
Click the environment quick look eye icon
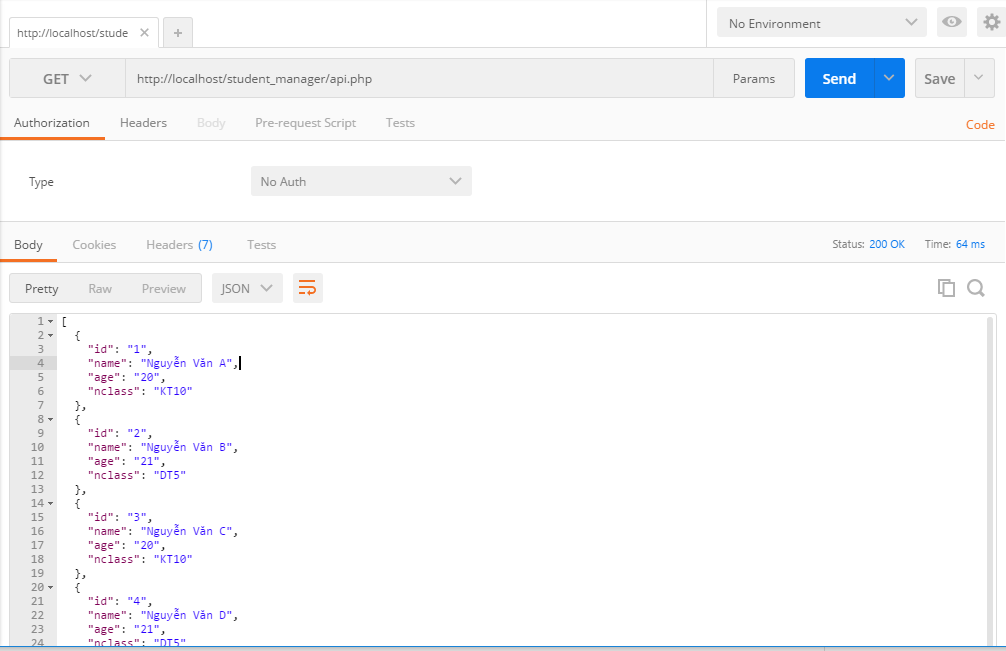pos(952,22)
